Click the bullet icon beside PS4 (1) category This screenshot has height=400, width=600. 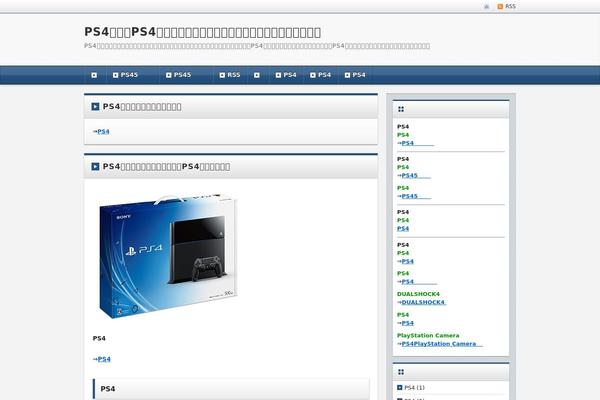400,387
